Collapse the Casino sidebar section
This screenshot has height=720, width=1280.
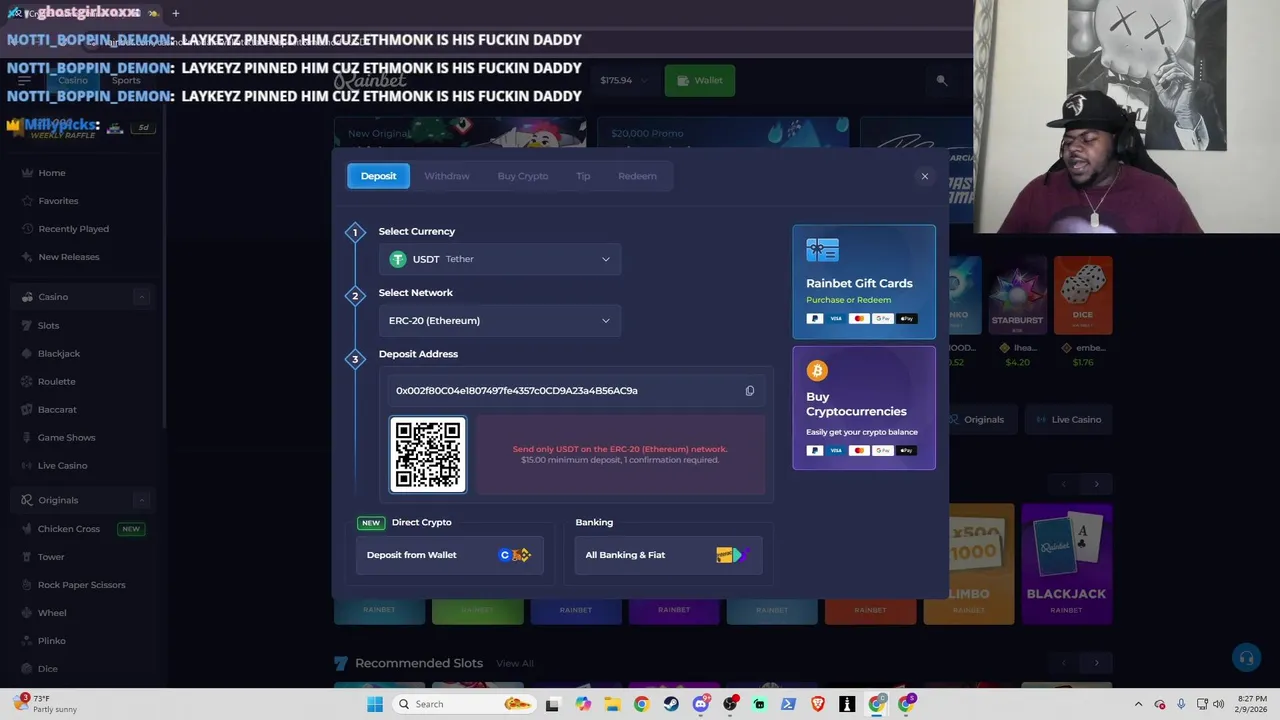click(142, 297)
